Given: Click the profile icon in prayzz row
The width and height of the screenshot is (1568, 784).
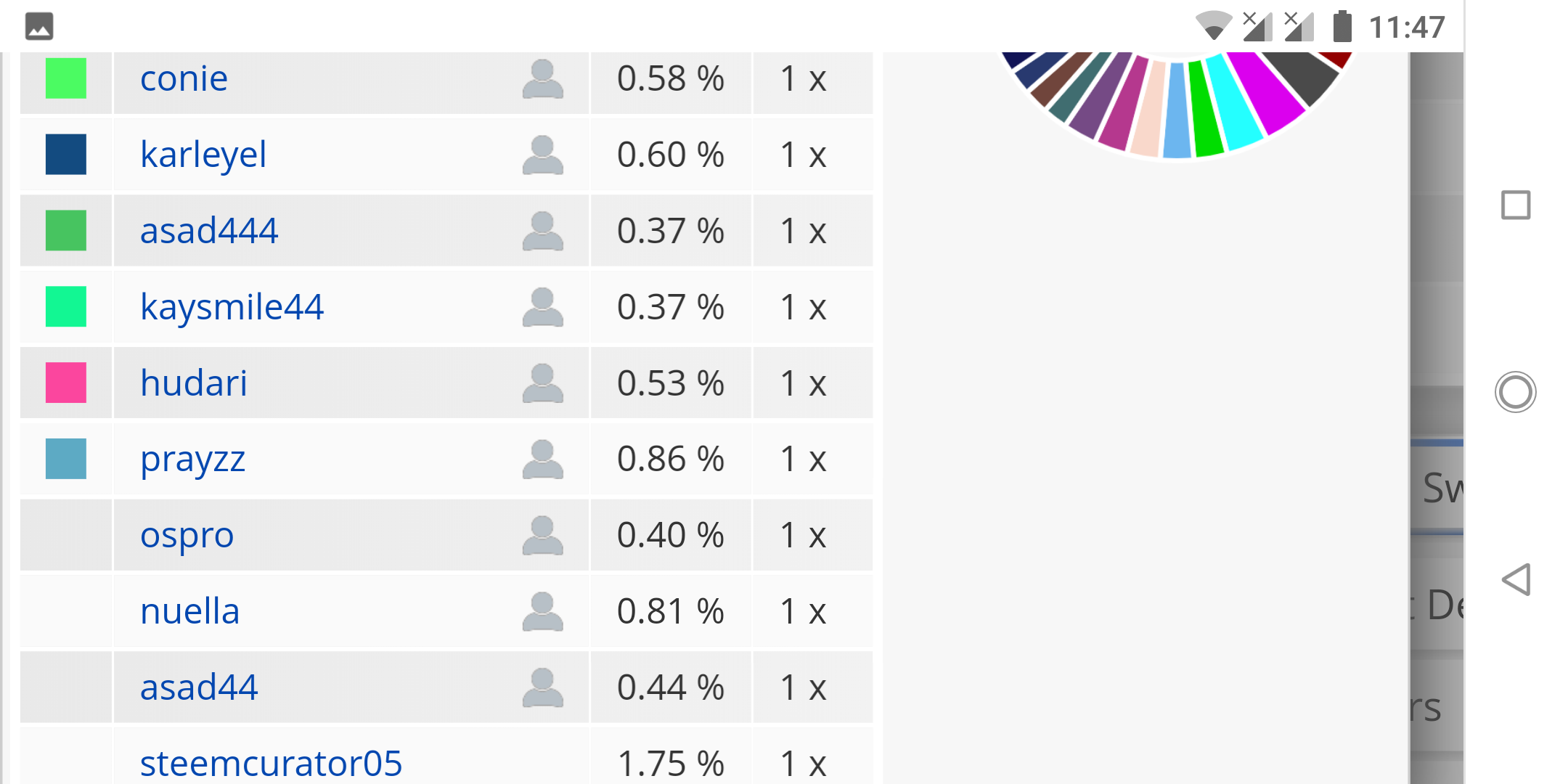Looking at the screenshot, I should [542, 459].
